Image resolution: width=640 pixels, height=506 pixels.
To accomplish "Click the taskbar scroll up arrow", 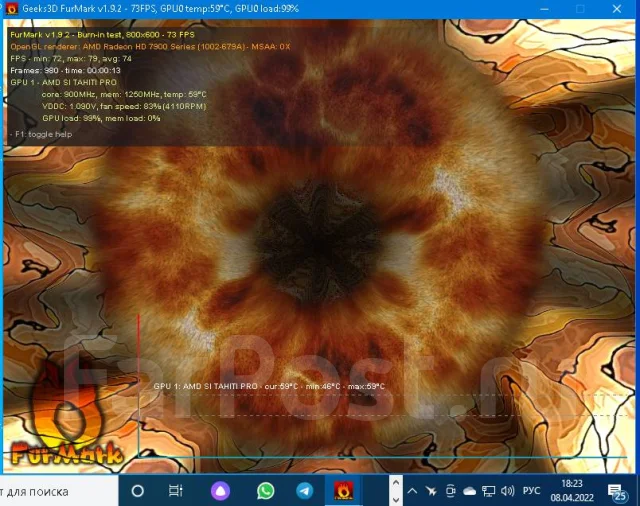I will pos(396,483).
